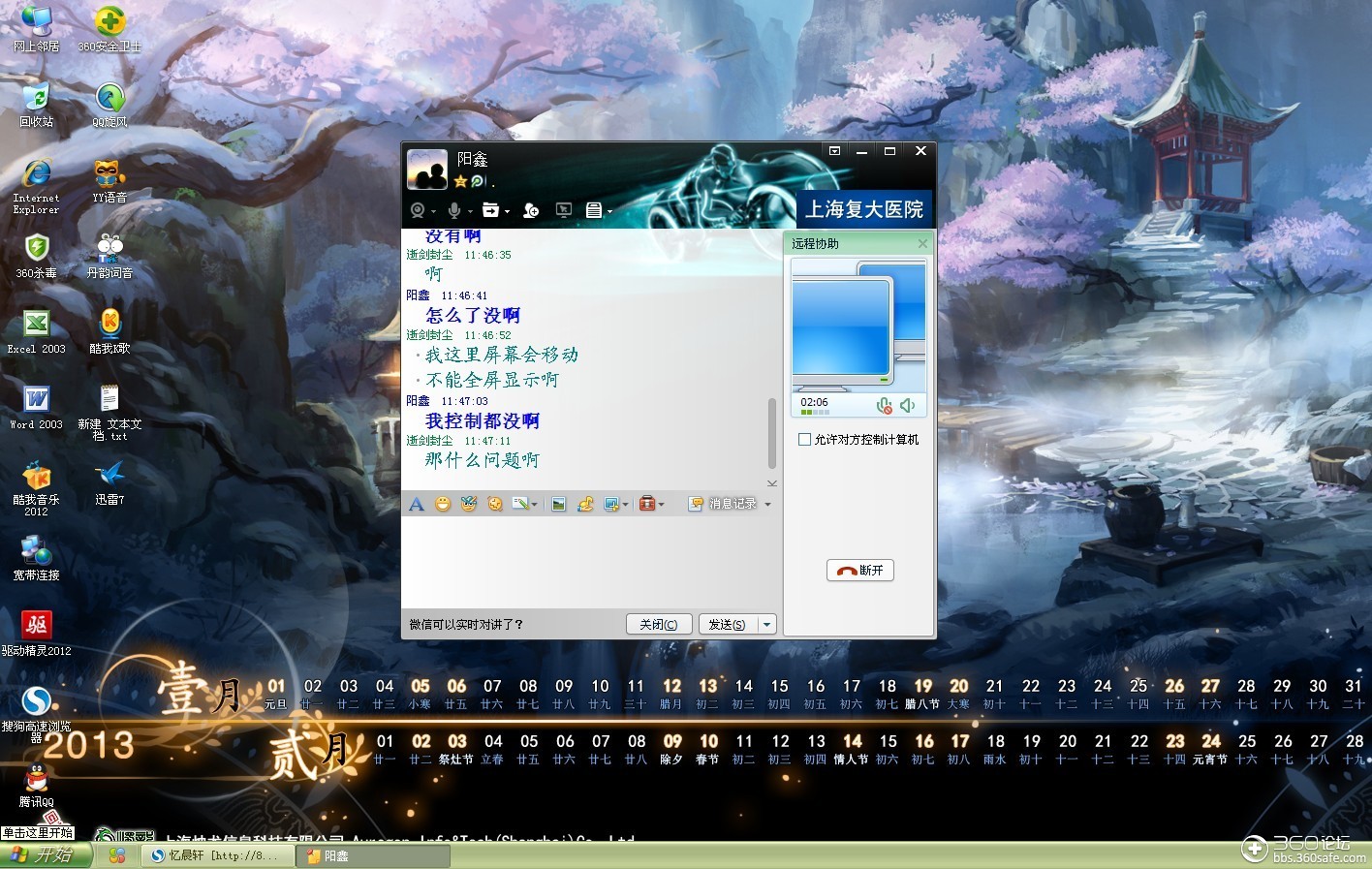Click the 微信可以实时对讲了? tip link
This screenshot has height=869, width=1372.
(x=466, y=625)
